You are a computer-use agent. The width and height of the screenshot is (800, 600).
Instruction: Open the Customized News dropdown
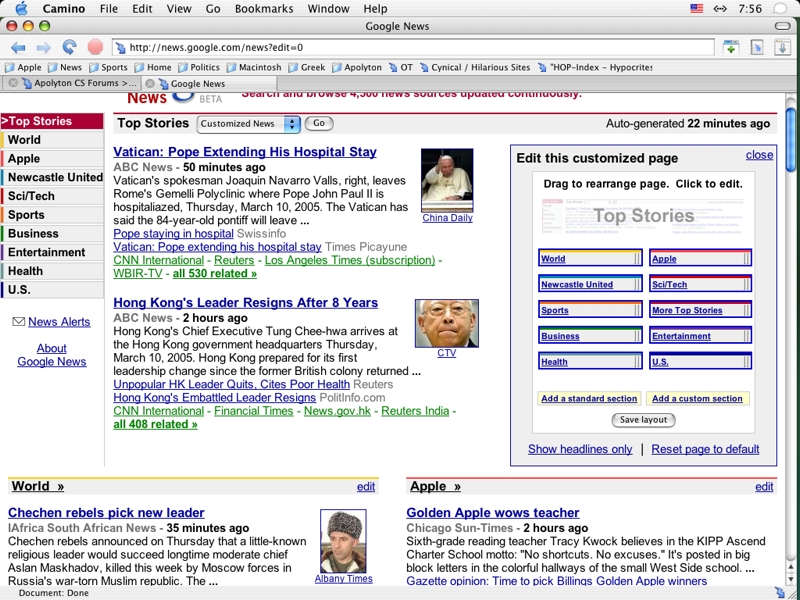248,124
